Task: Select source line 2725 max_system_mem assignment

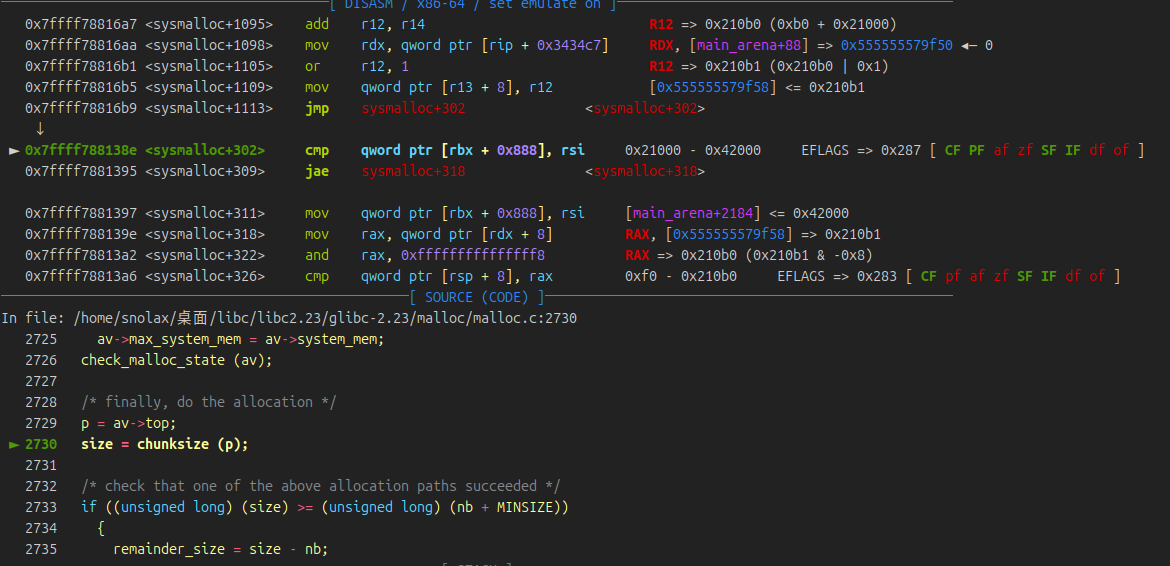Action: [240, 339]
